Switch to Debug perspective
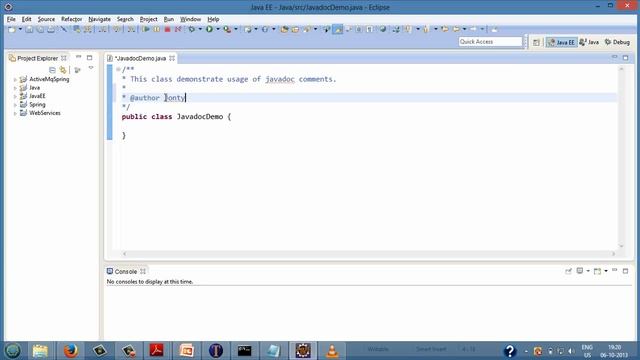 click(x=617, y=42)
